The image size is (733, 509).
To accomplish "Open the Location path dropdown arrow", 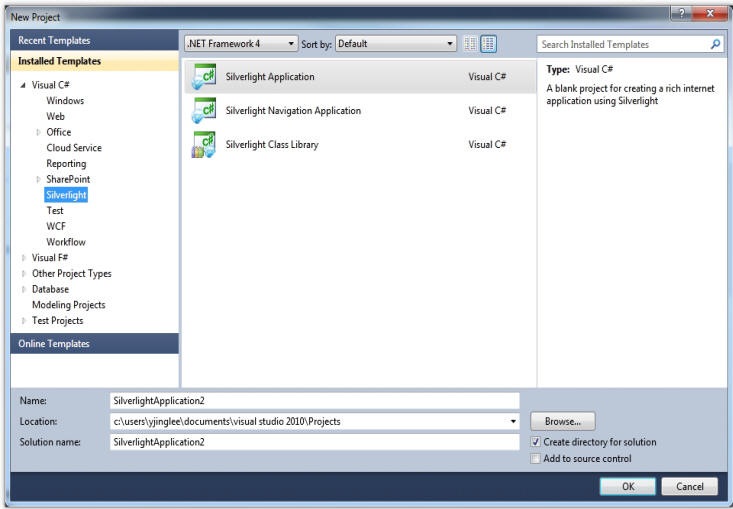I will point(513,422).
